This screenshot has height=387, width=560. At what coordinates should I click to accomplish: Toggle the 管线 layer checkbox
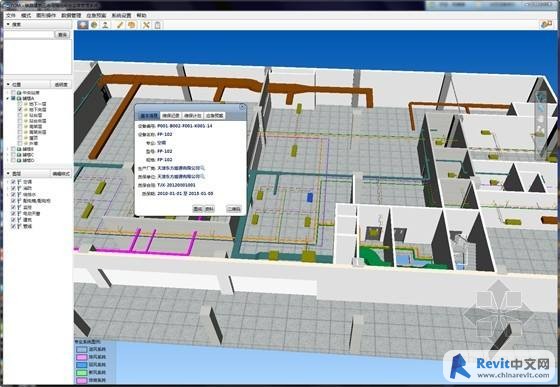click(14, 226)
